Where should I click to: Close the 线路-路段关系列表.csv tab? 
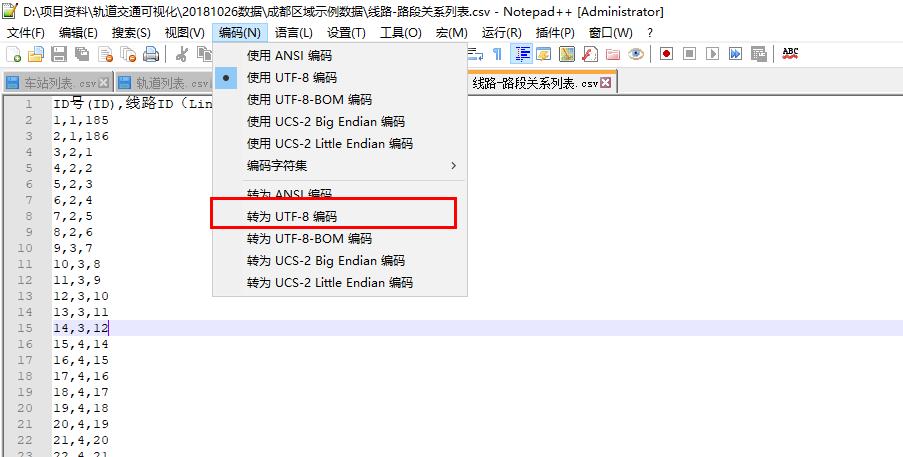[605, 83]
